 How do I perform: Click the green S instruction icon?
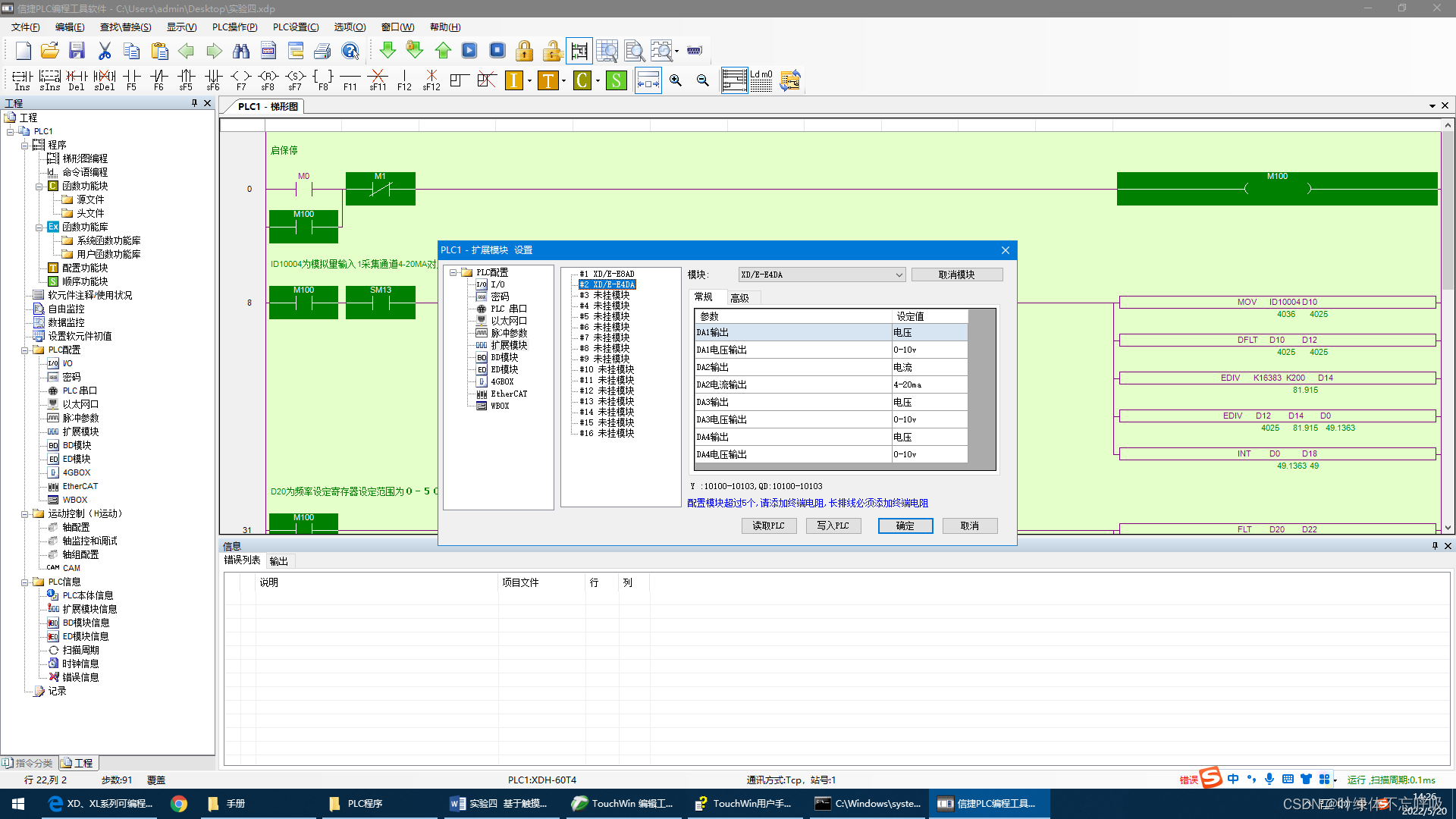pyautogui.click(x=616, y=80)
